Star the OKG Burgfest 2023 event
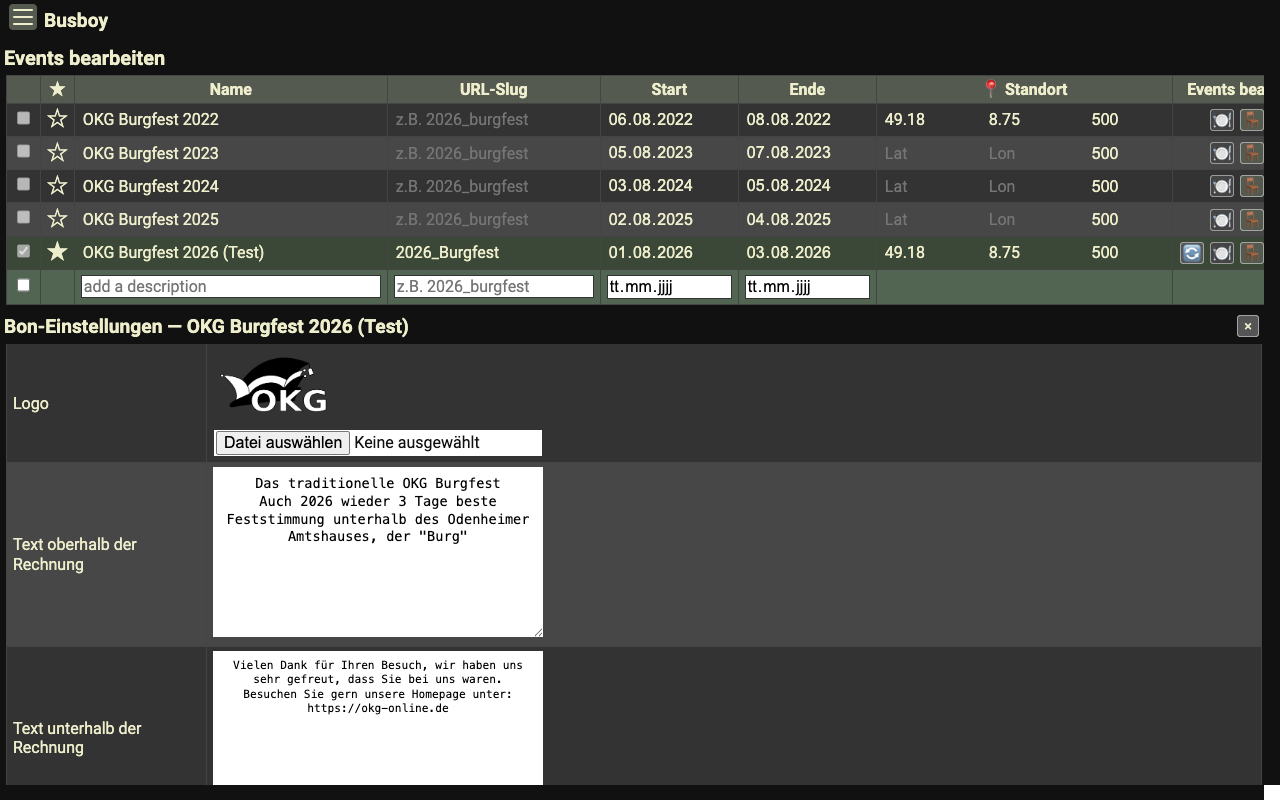The image size is (1280, 800). [57, 153]
